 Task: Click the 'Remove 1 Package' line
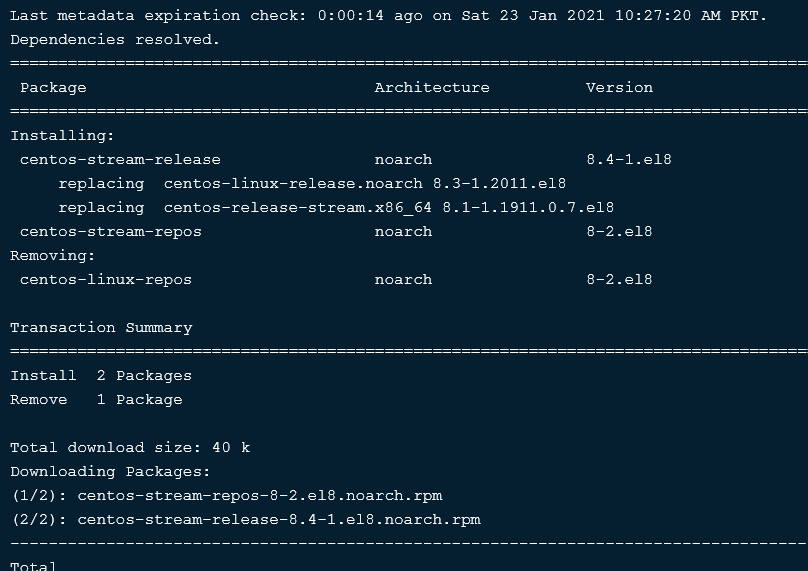coord(96,400)
